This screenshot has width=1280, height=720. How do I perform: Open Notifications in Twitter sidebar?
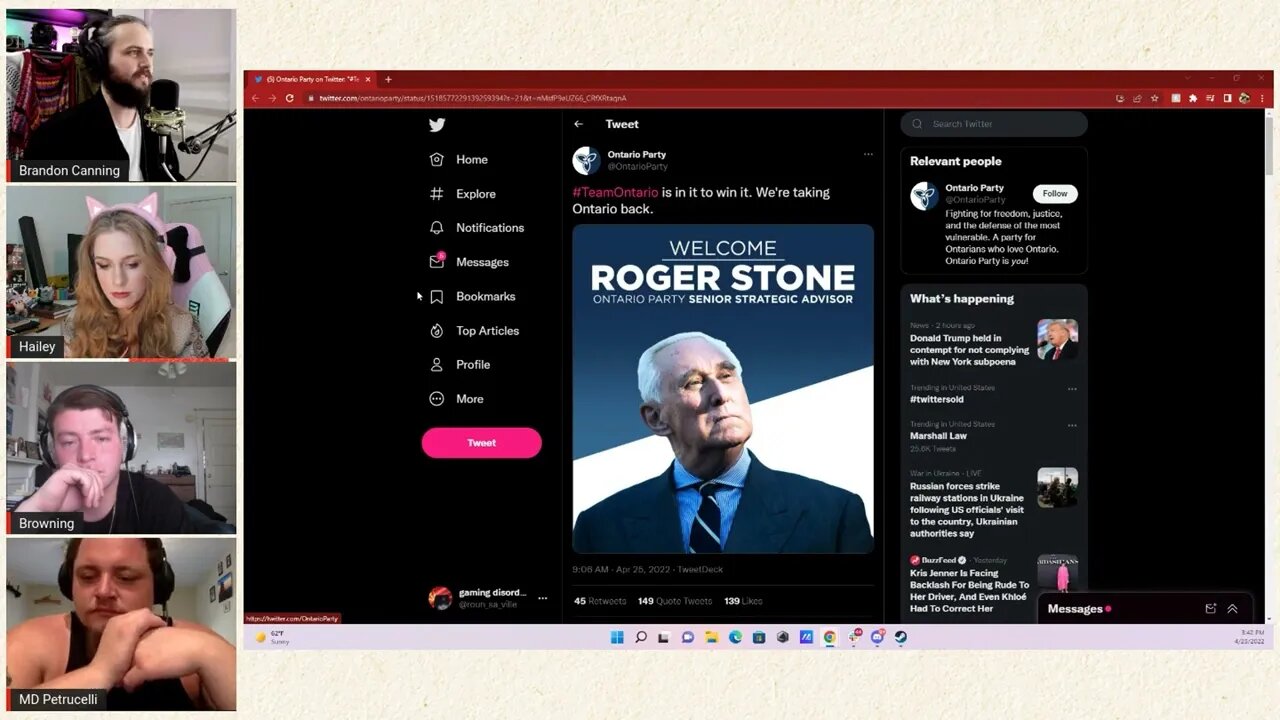click(x=477, y=228)
